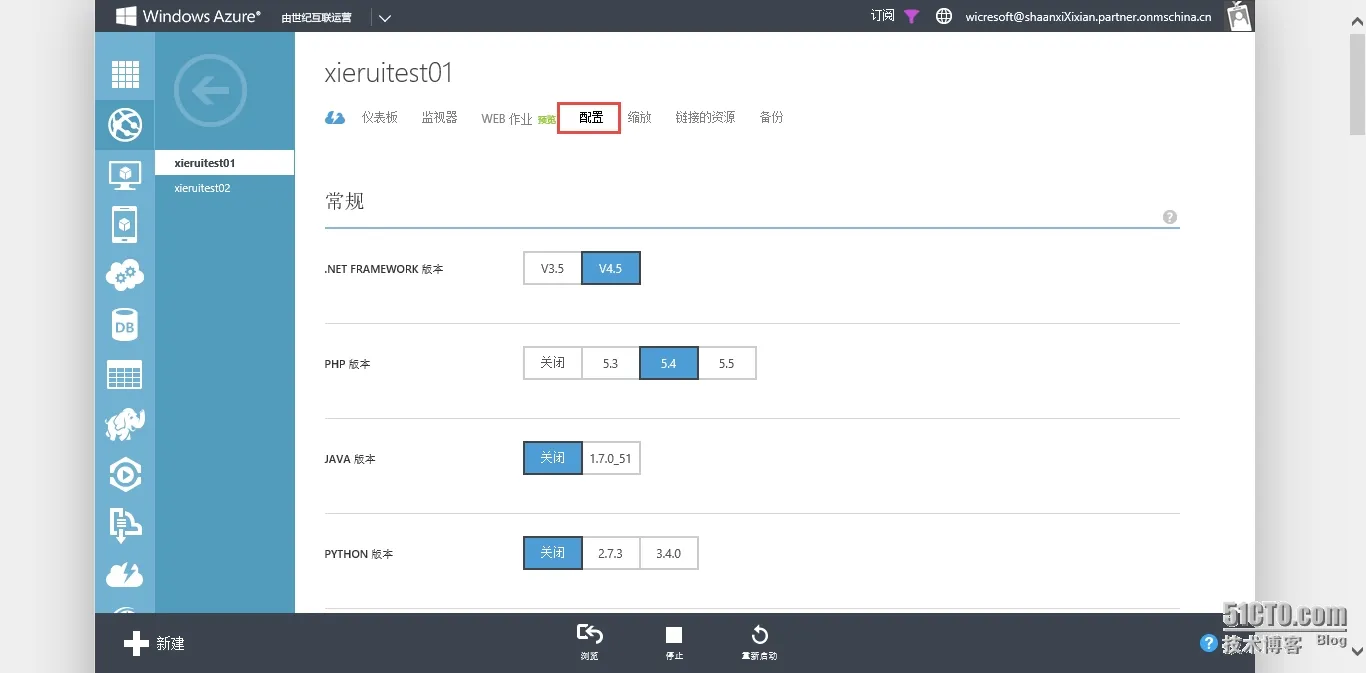Select .NET Framework V3.5
Screen dimensions: 1366x673
(x=553, y=268)
